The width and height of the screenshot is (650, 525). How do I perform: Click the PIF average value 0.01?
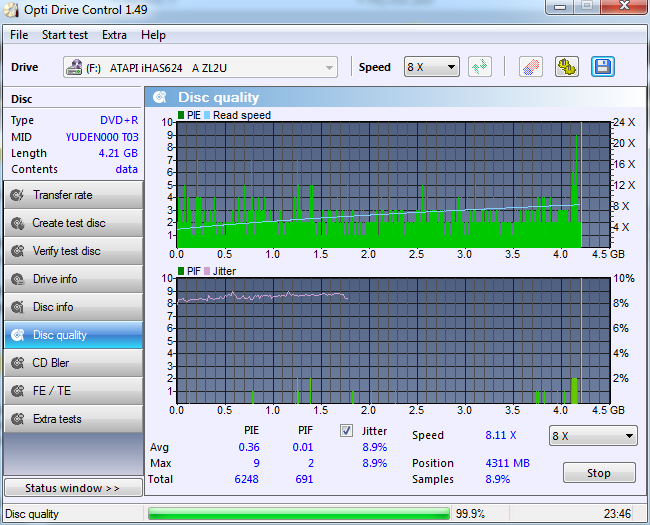point(303,447)
